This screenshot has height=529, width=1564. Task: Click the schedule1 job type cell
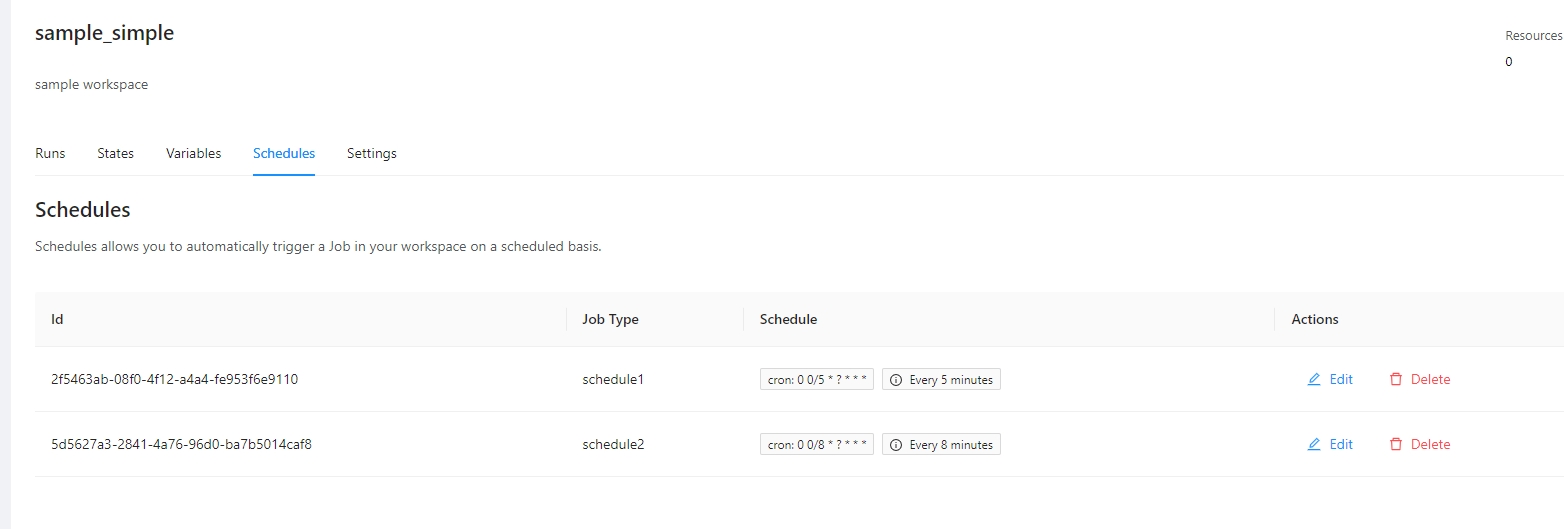[613, 380]
